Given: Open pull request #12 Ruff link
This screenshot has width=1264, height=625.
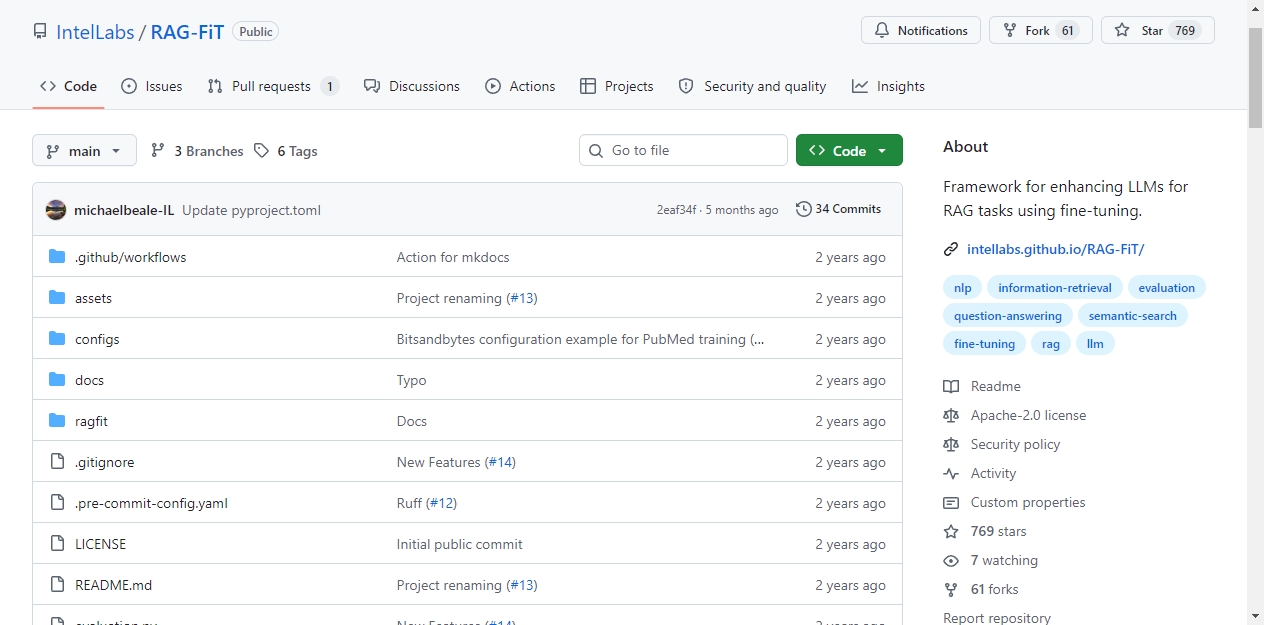Looking at the screenshot, I should point(442,503).
